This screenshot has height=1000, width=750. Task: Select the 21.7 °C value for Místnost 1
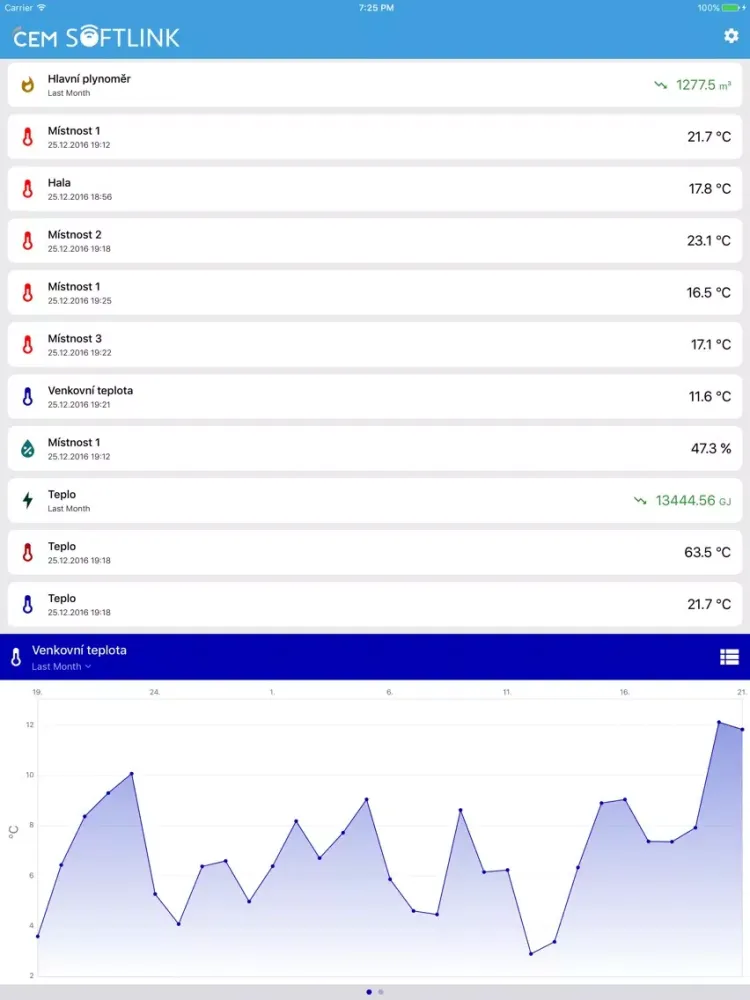(709, 136)
